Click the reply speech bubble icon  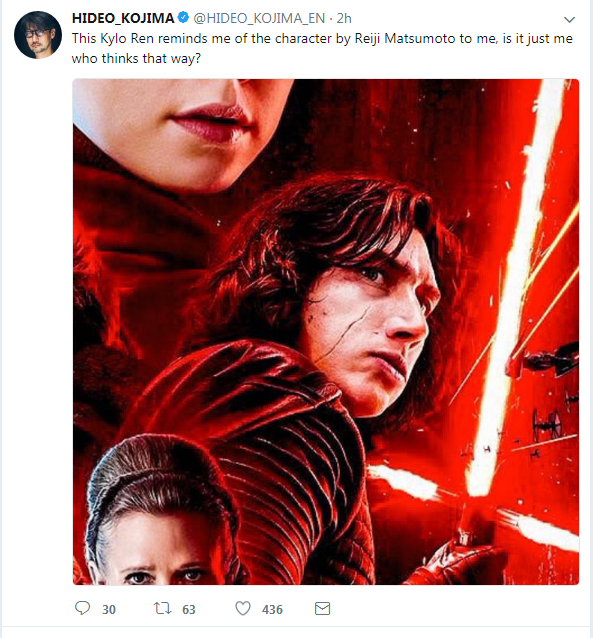click(x=83, y=608)
